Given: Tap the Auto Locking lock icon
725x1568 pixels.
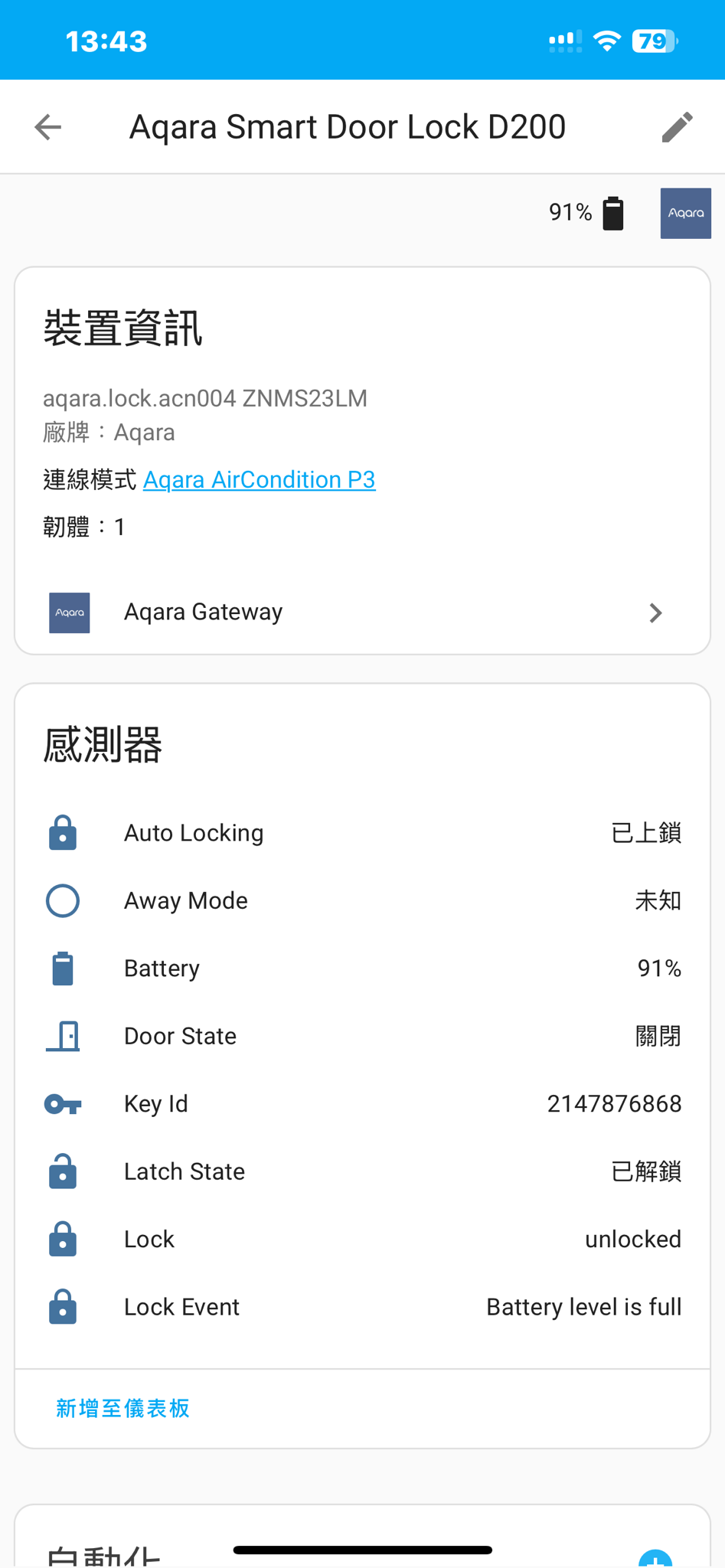Looking at the screenshot, I should pos(63,833).
